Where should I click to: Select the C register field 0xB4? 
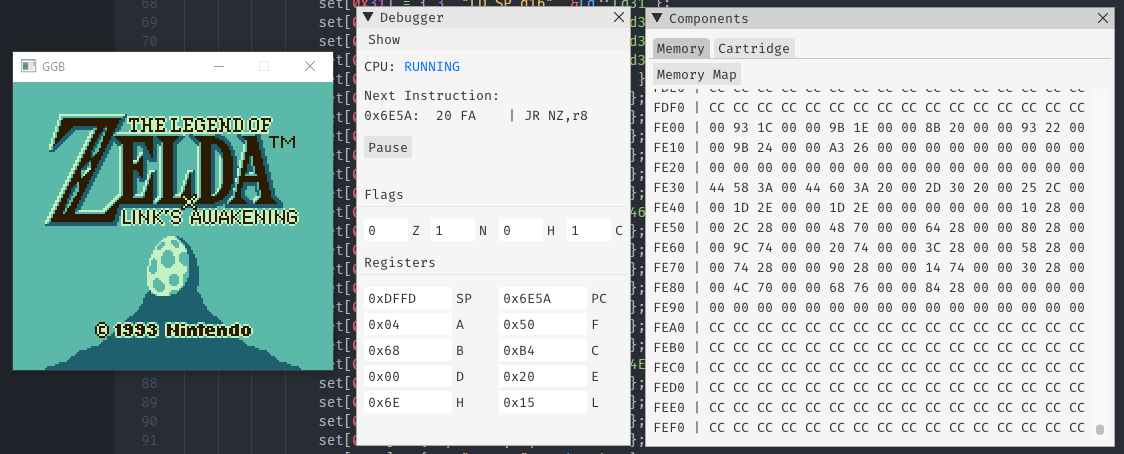[x=543, y=351]
